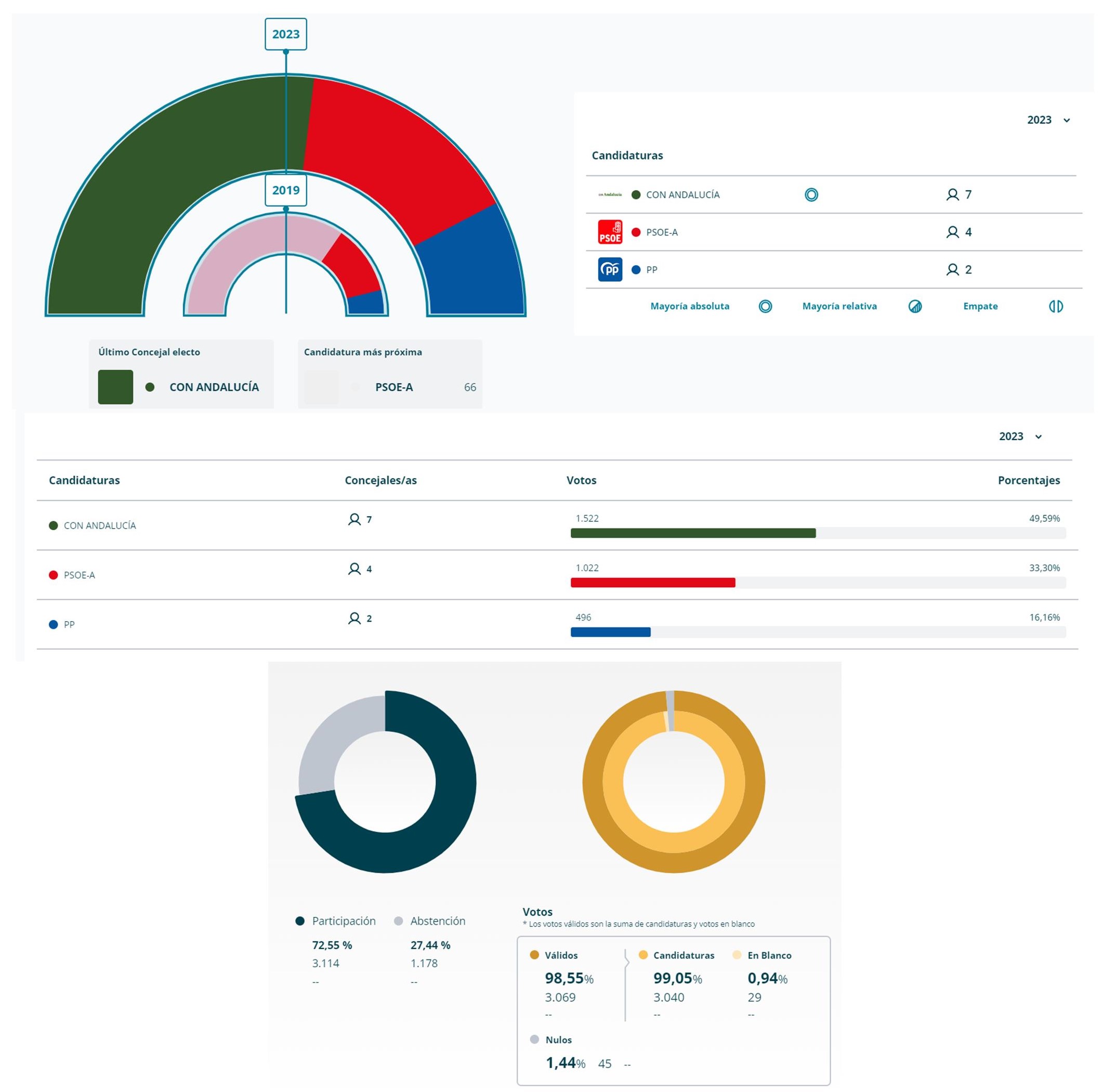Click PSOE-A in the candidaturas panel
The image size is (1103, 1092).
point(662,232)
